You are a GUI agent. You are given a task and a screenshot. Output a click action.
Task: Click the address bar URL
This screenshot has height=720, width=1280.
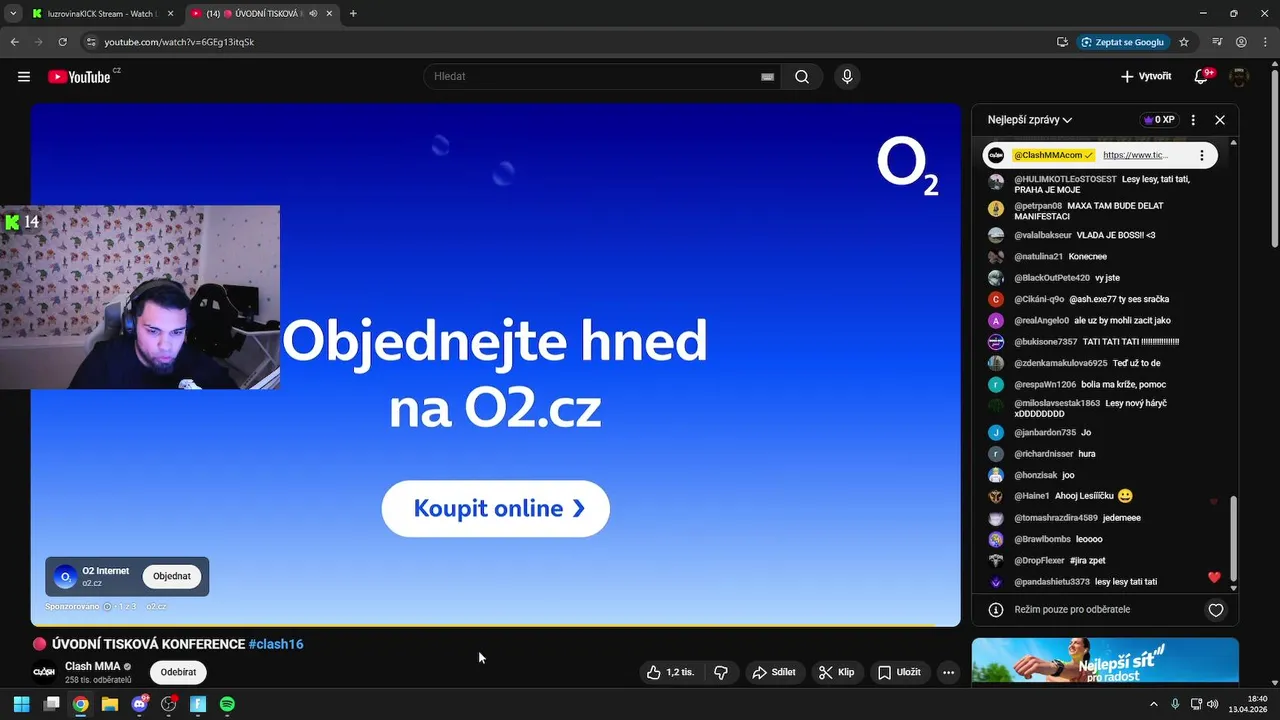179,42
